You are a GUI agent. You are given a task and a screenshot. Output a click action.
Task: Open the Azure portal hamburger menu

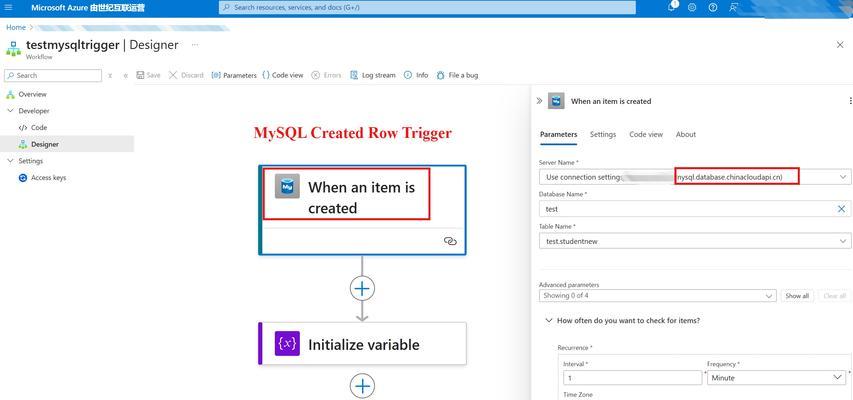(8, 8)
